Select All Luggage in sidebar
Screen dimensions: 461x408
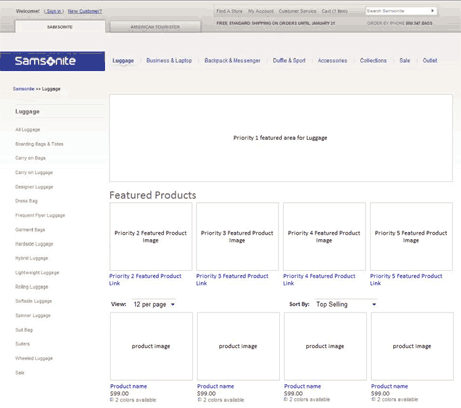(28, 130)
